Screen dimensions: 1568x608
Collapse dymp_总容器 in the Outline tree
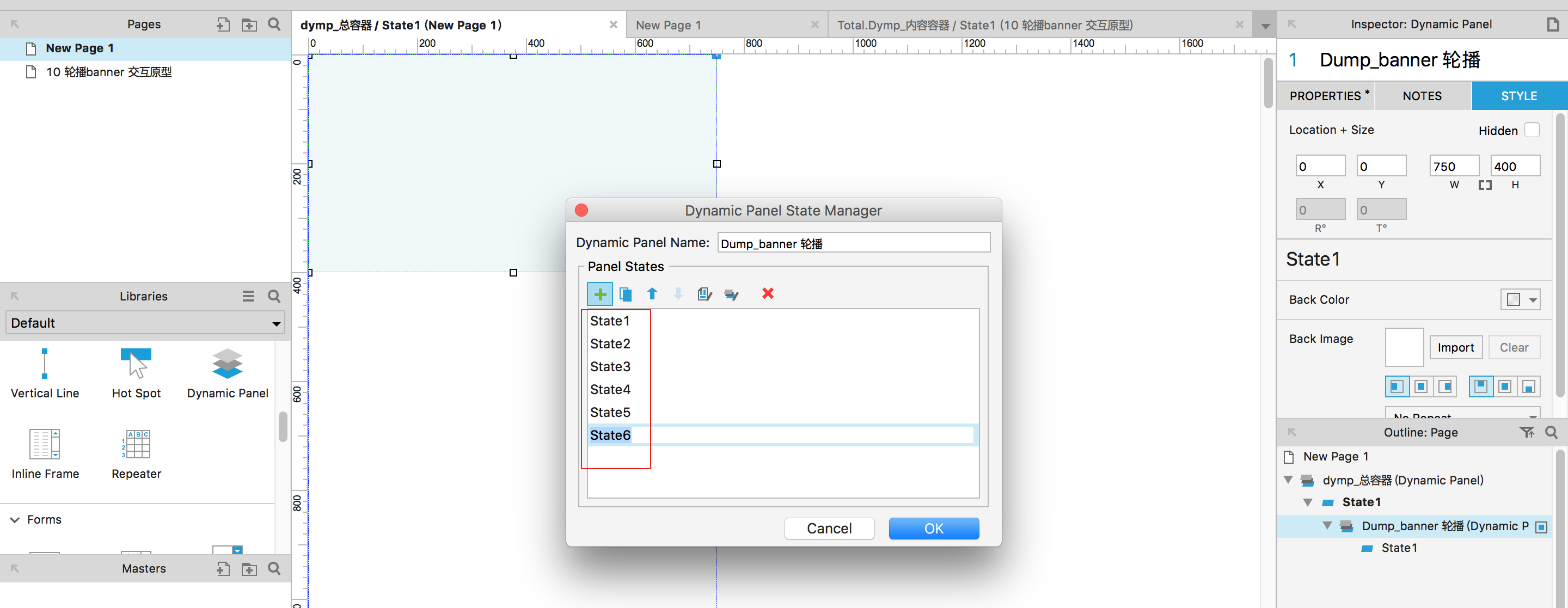[x=1289, y=480]
